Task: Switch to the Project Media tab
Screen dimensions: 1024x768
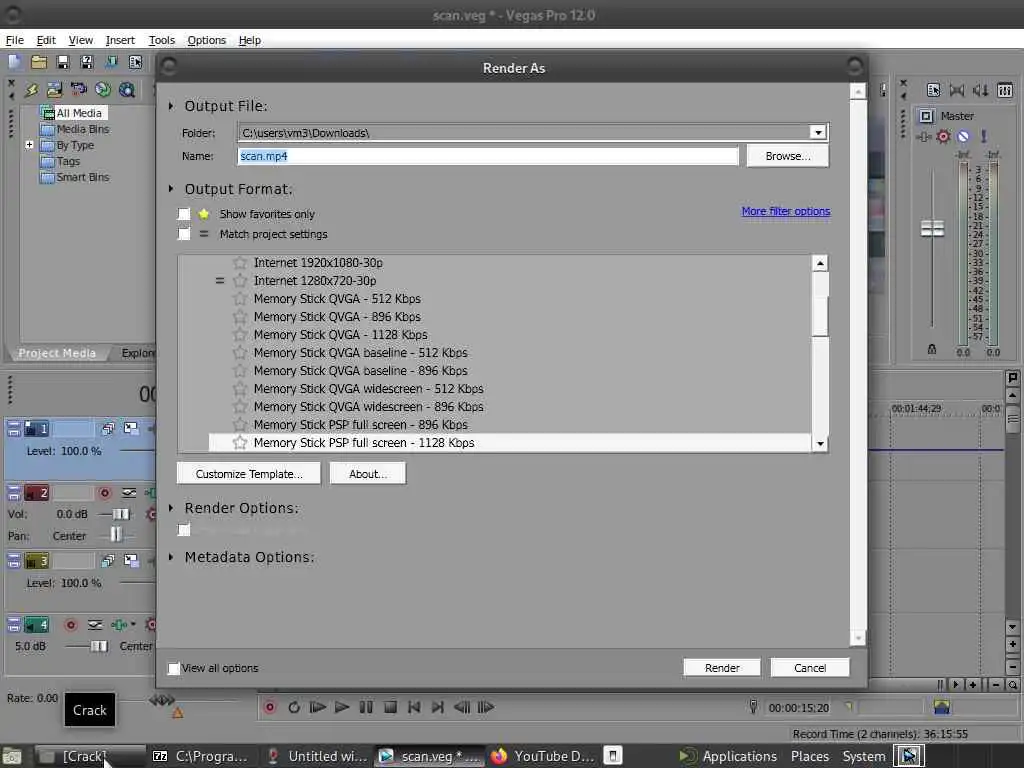Action: (x=57, y=353)
